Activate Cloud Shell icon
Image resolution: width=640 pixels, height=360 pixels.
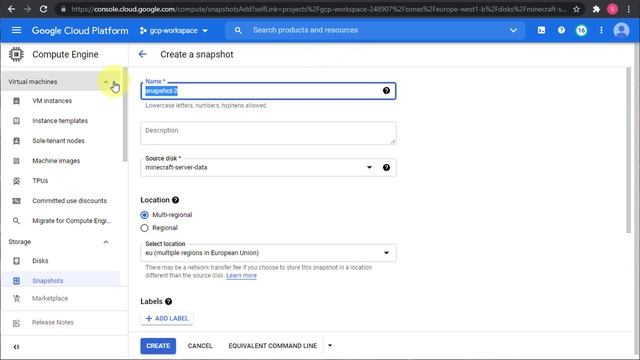[541, 30]
